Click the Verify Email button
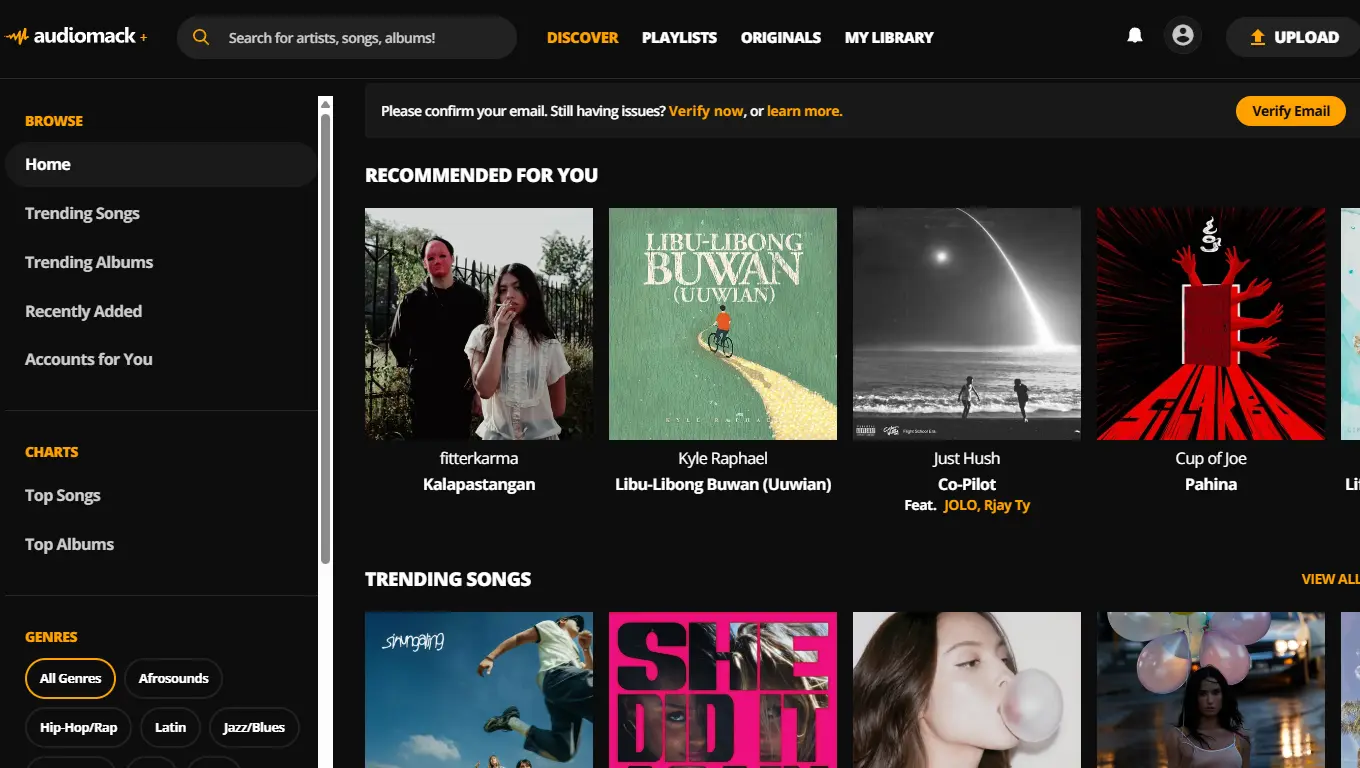The image size is (1360, 768). pyautogui.click(x=1291, y=111)
